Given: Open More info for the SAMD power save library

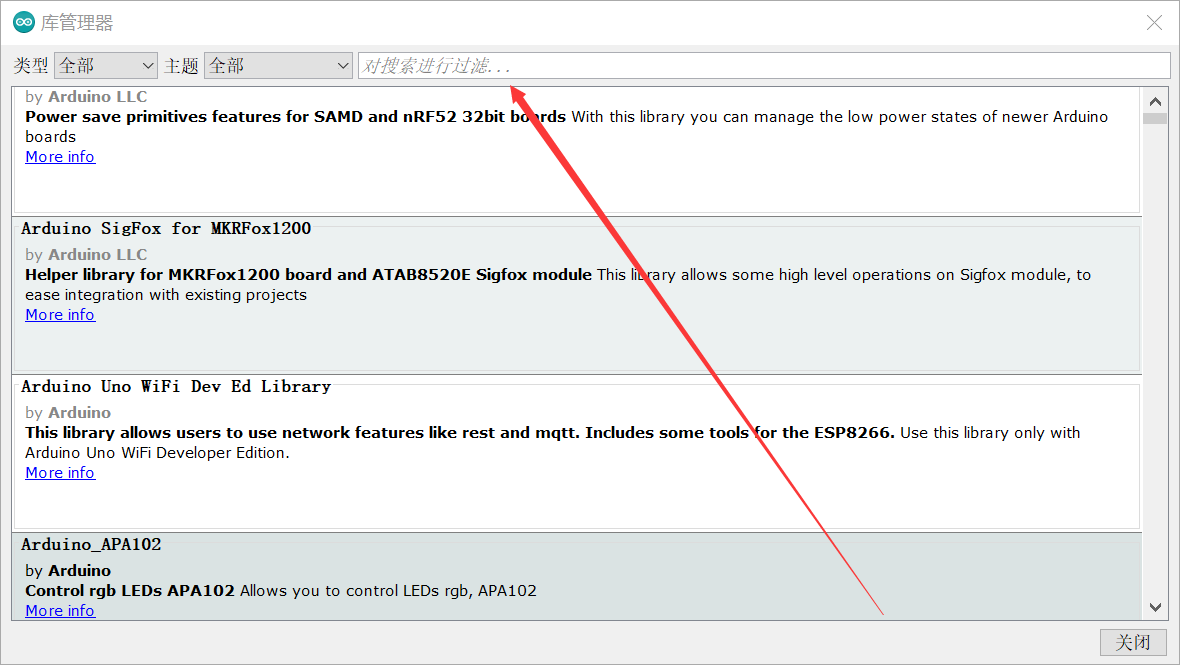Looking at the screenshot, I should (60, 156).
